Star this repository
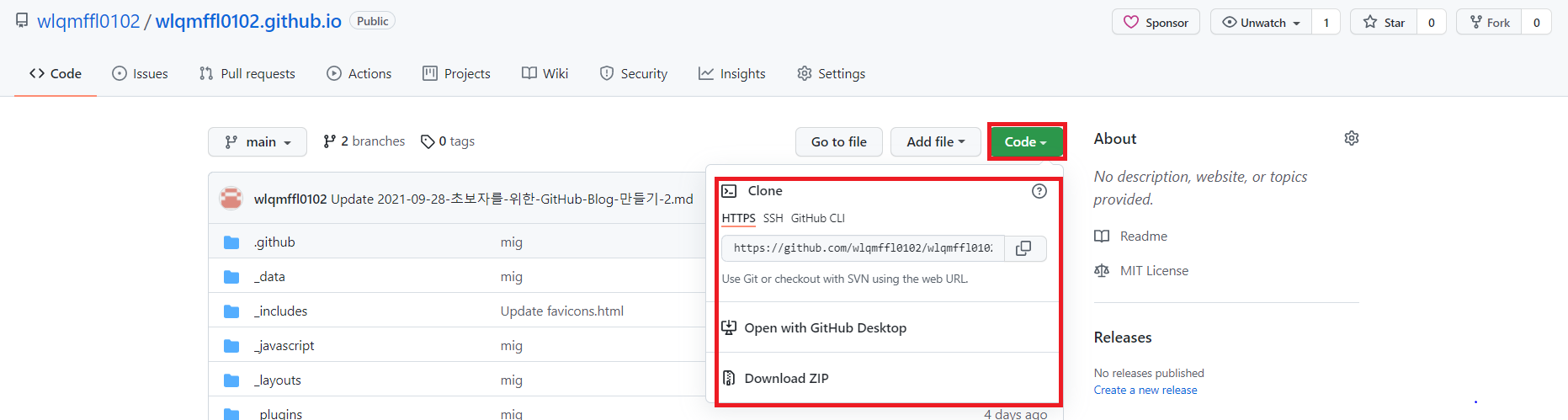 pos(1384,23)
